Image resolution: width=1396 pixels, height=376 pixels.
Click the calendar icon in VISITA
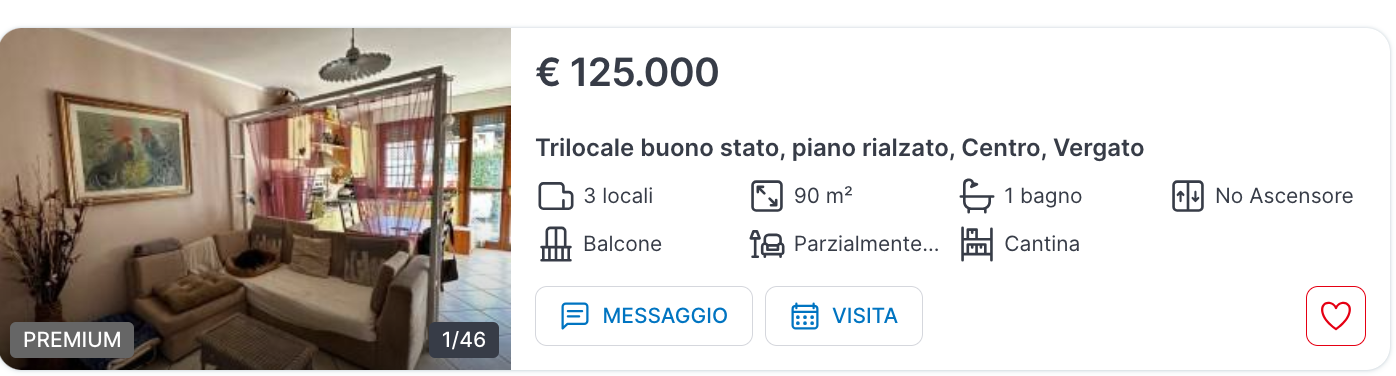coord(805,316)
